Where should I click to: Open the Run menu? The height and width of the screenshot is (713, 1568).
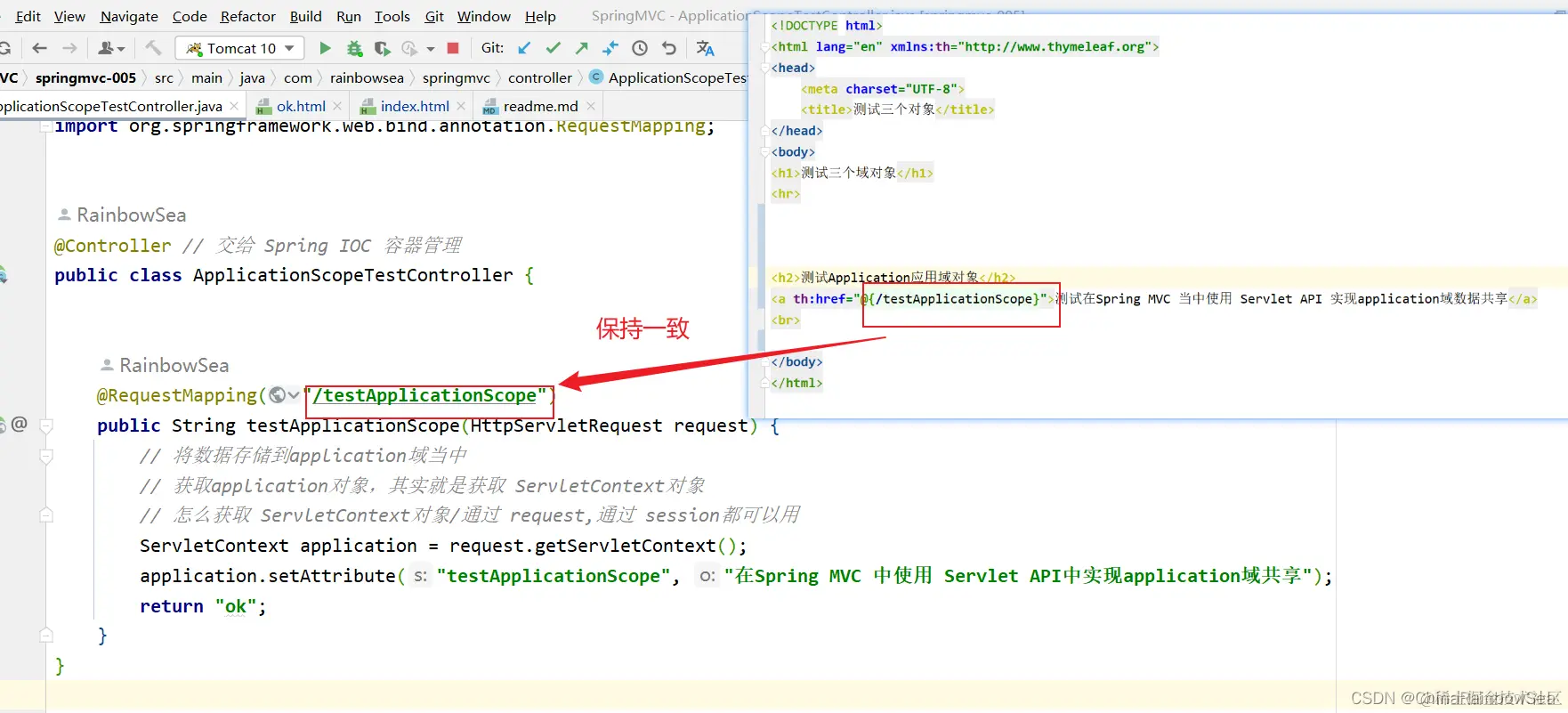point(349,16)
